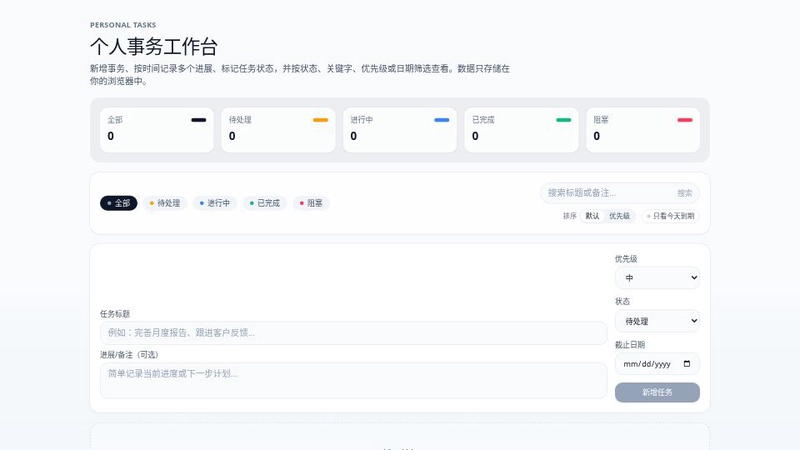Toggle 只看今天到期 filter

pyautogui.click(x=670, y=216)
